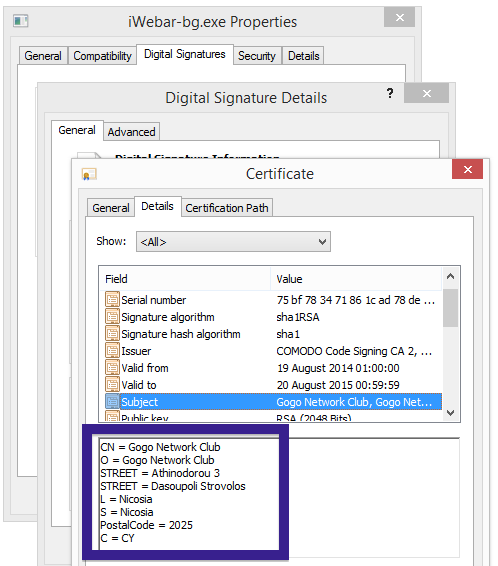The image size is (498, 566).
Task: Click the '19 August 2014 01:00:00' value
Action: pyautogui.click(x=338, y=368)
